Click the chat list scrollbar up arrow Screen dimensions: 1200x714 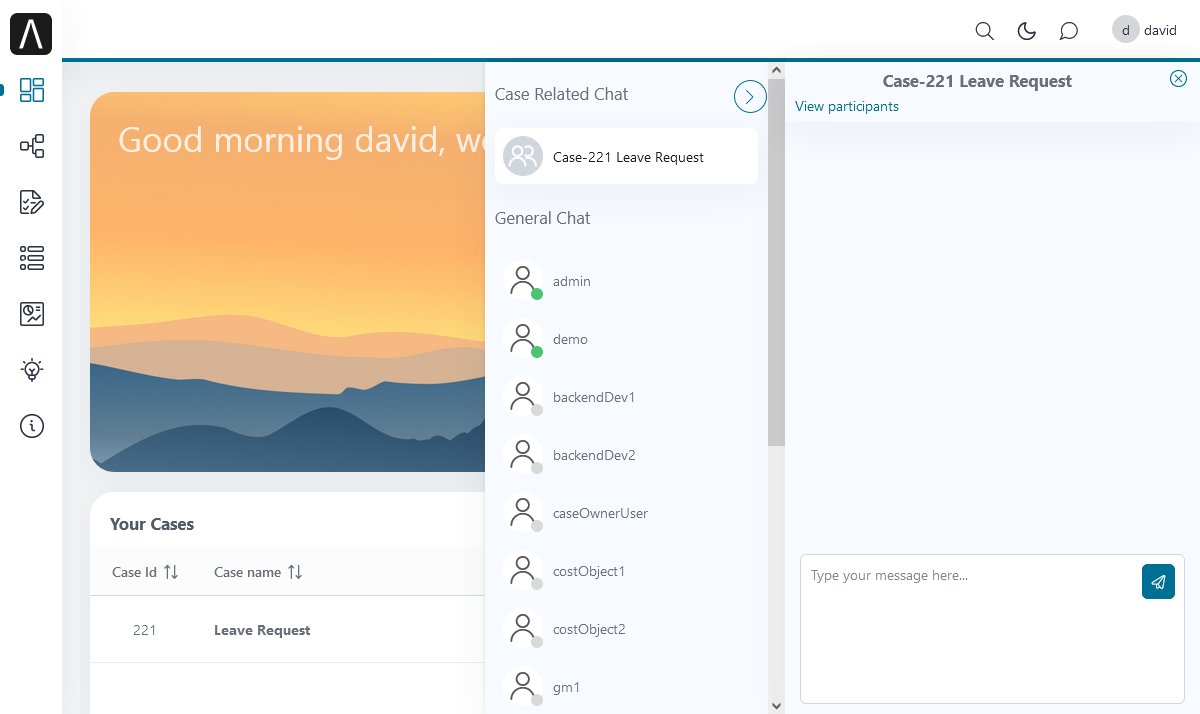776,70
